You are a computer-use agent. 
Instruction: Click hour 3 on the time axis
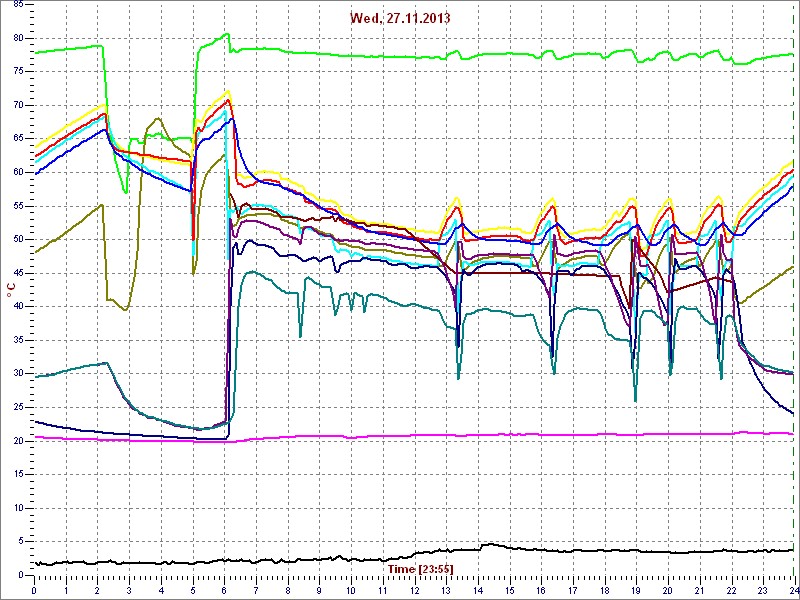point(129,590)
